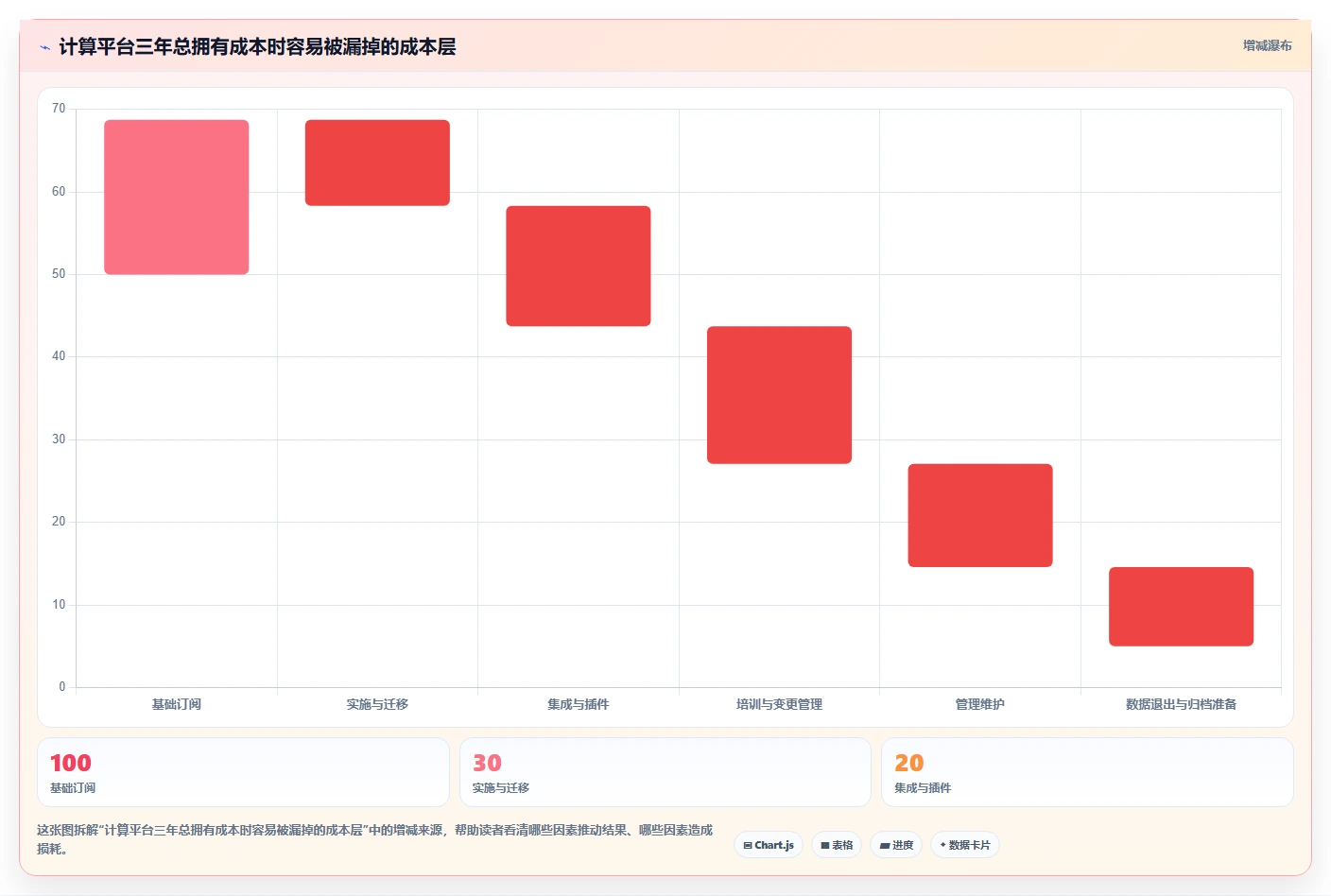This screenshot has height=896, width=1331.
Task: Select the Chart.js tag chip
Action: 769,845
